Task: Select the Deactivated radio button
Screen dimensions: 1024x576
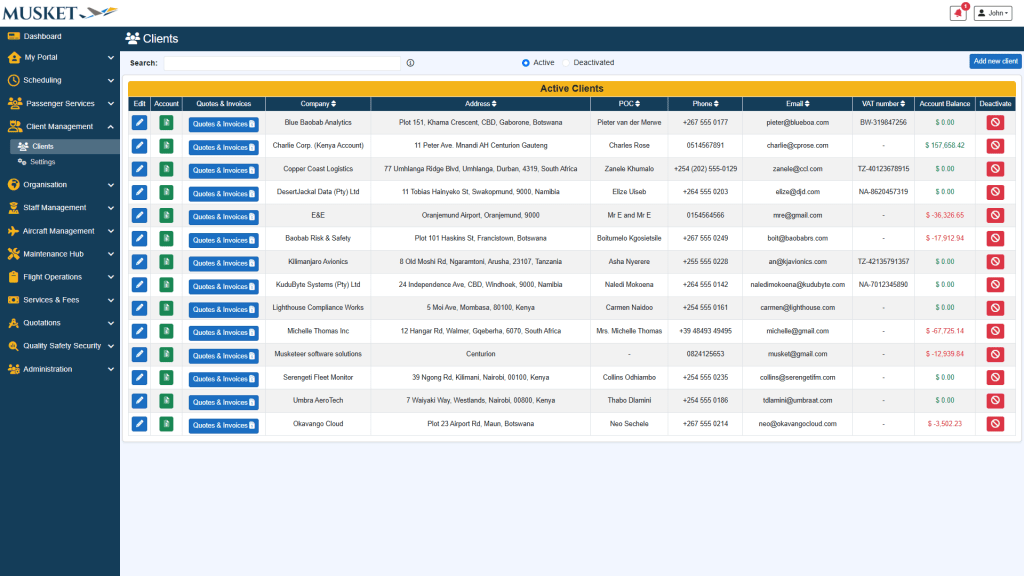Action: coord(566,63)
